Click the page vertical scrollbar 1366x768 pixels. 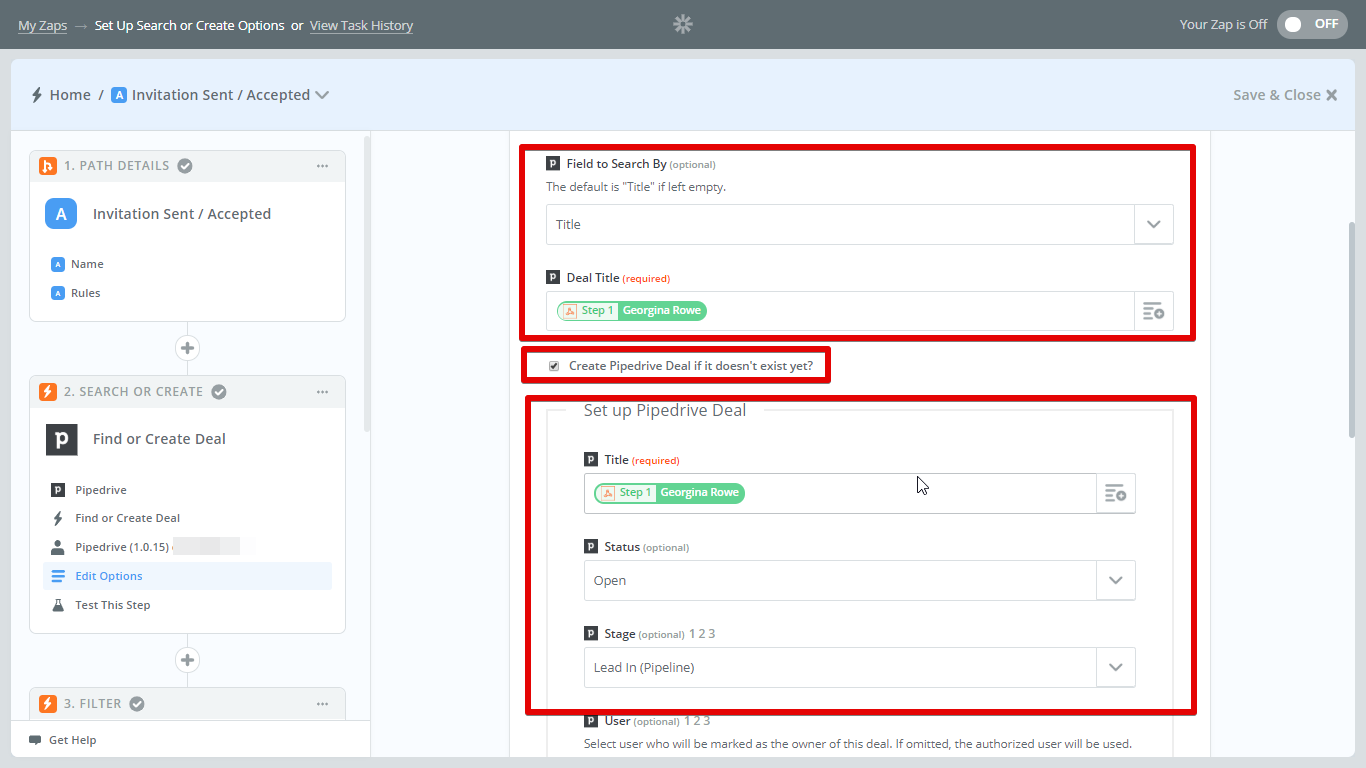click(1352, 330)
